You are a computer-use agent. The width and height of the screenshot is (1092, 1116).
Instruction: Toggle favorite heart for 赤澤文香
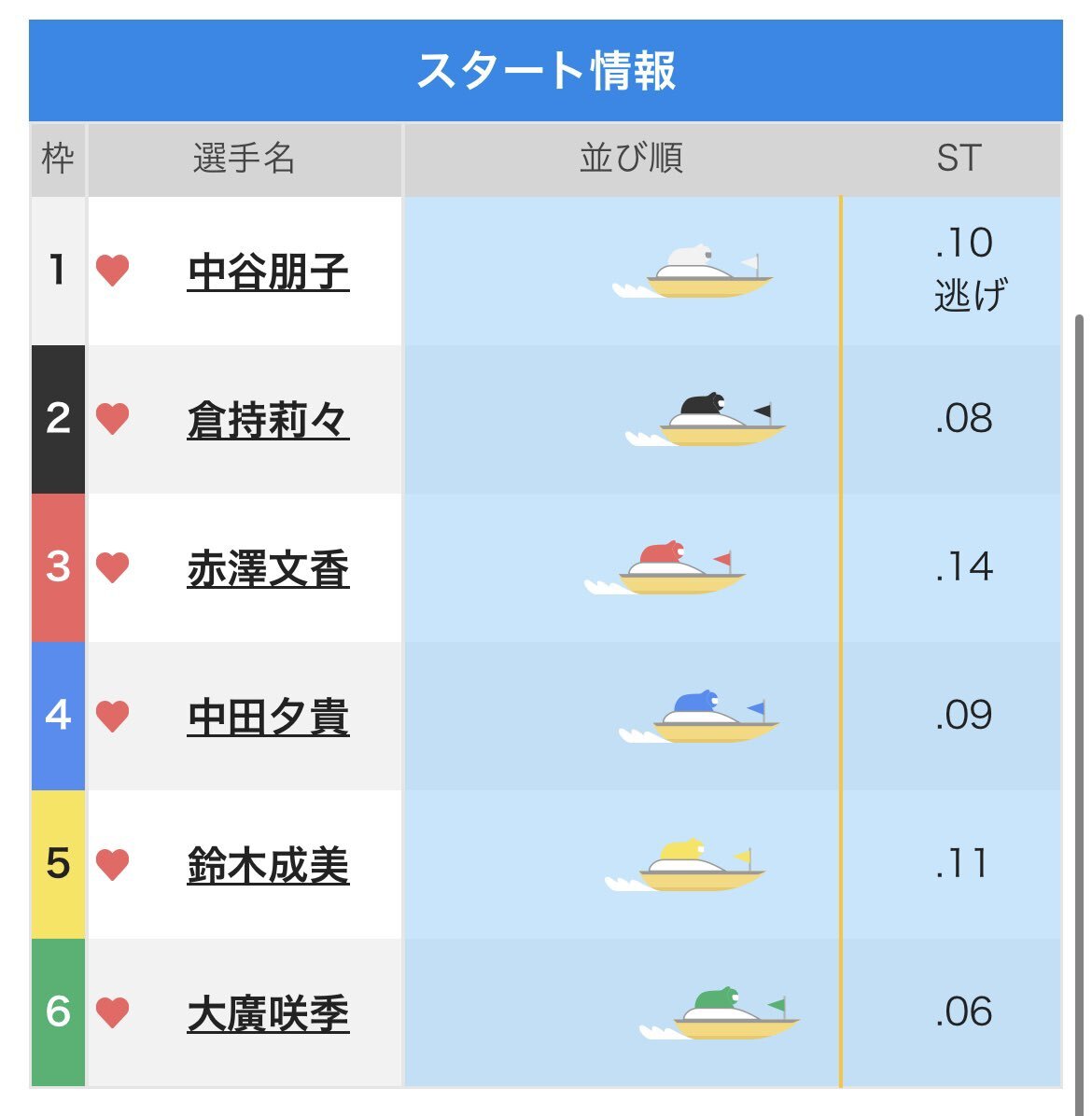(113, 567)
